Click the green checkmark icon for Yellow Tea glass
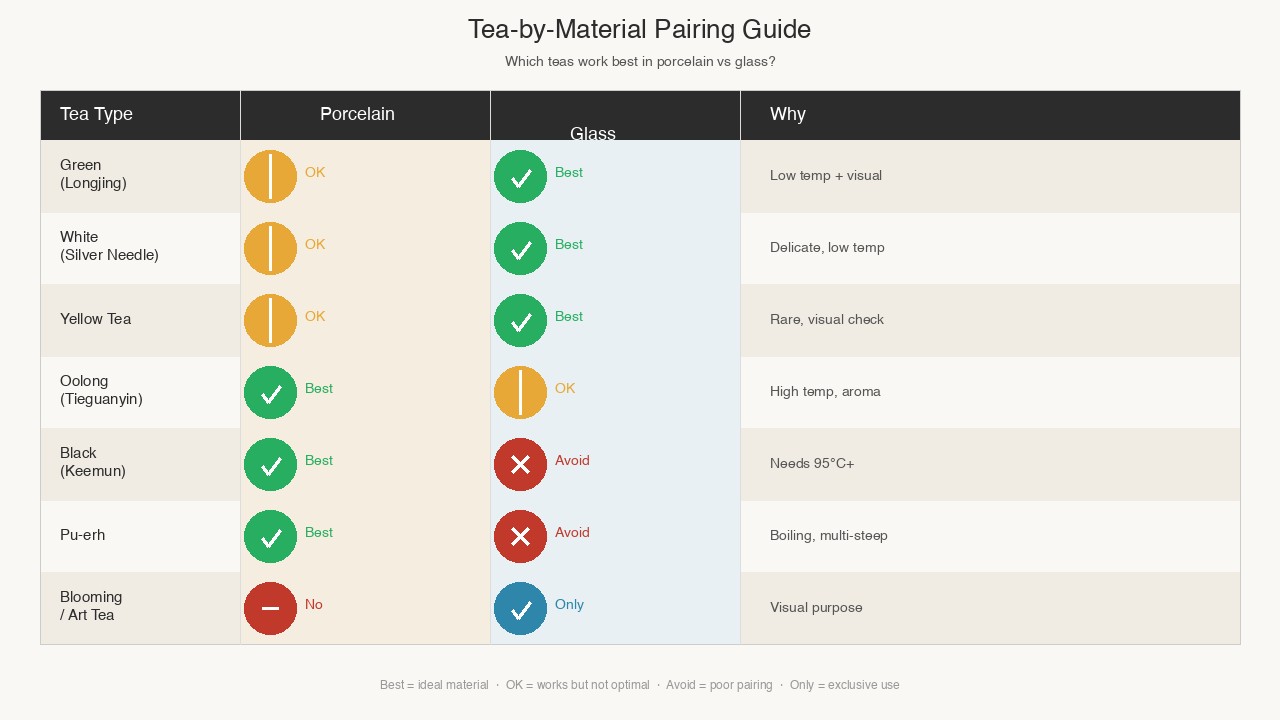Viewport: 1280px width, 720px height. point(520,320)
